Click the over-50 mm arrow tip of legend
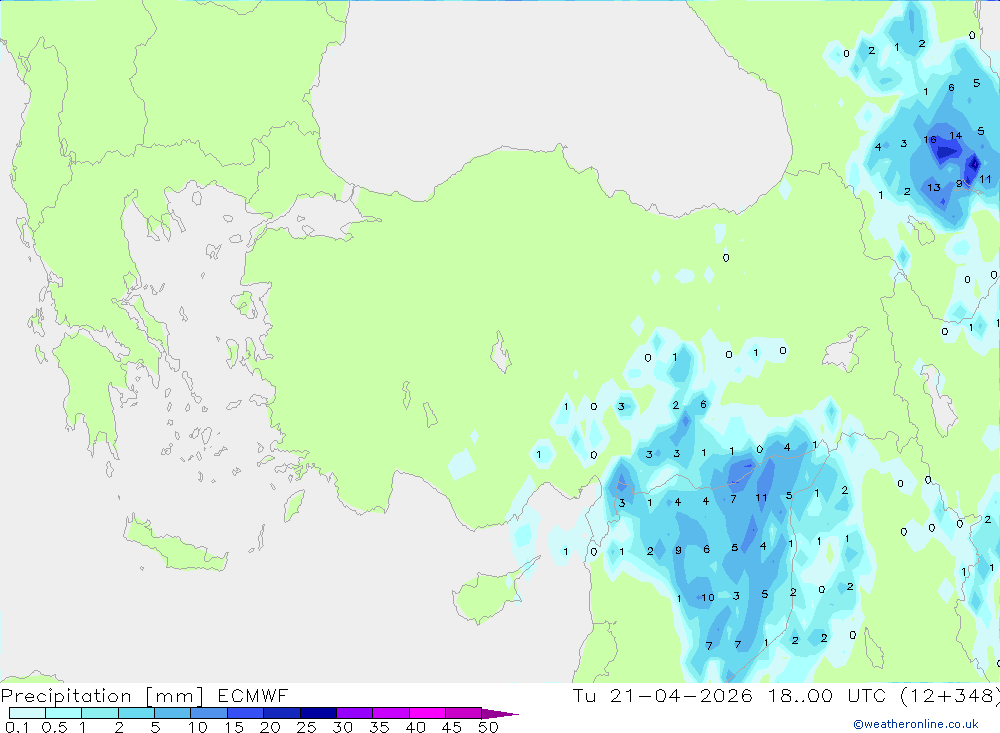Viewport: 1000px width, 733px height. (x=500, y=713)
